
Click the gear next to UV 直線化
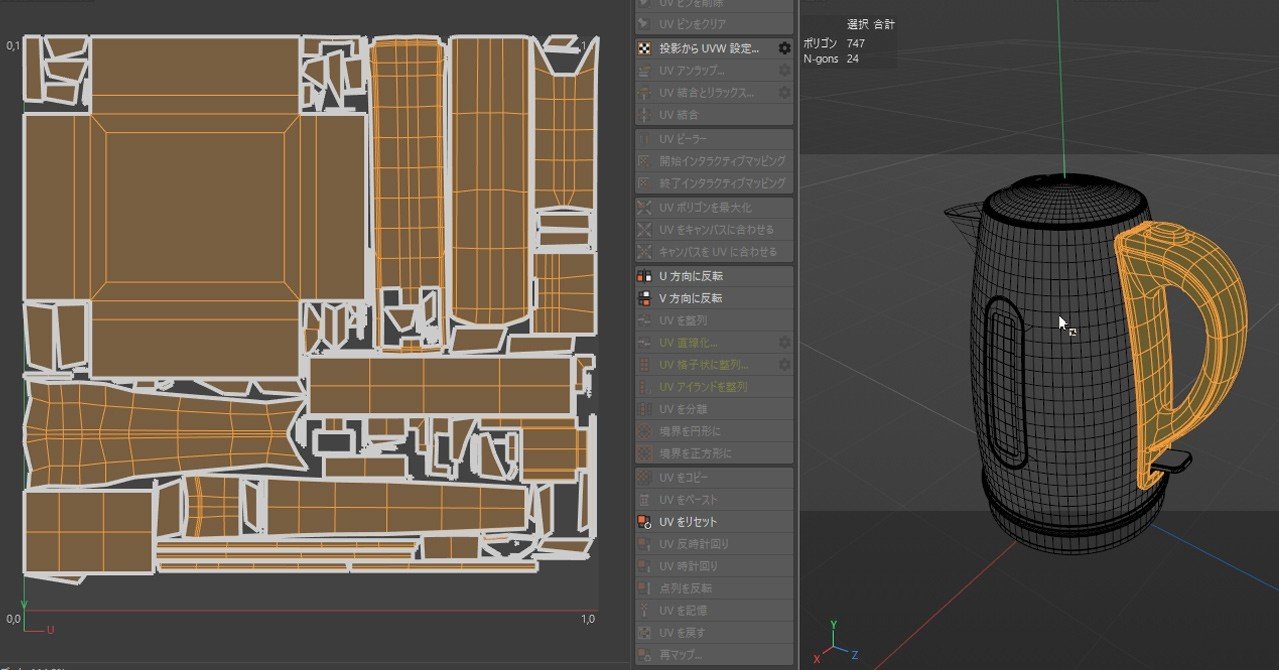(x=785, y=343)
